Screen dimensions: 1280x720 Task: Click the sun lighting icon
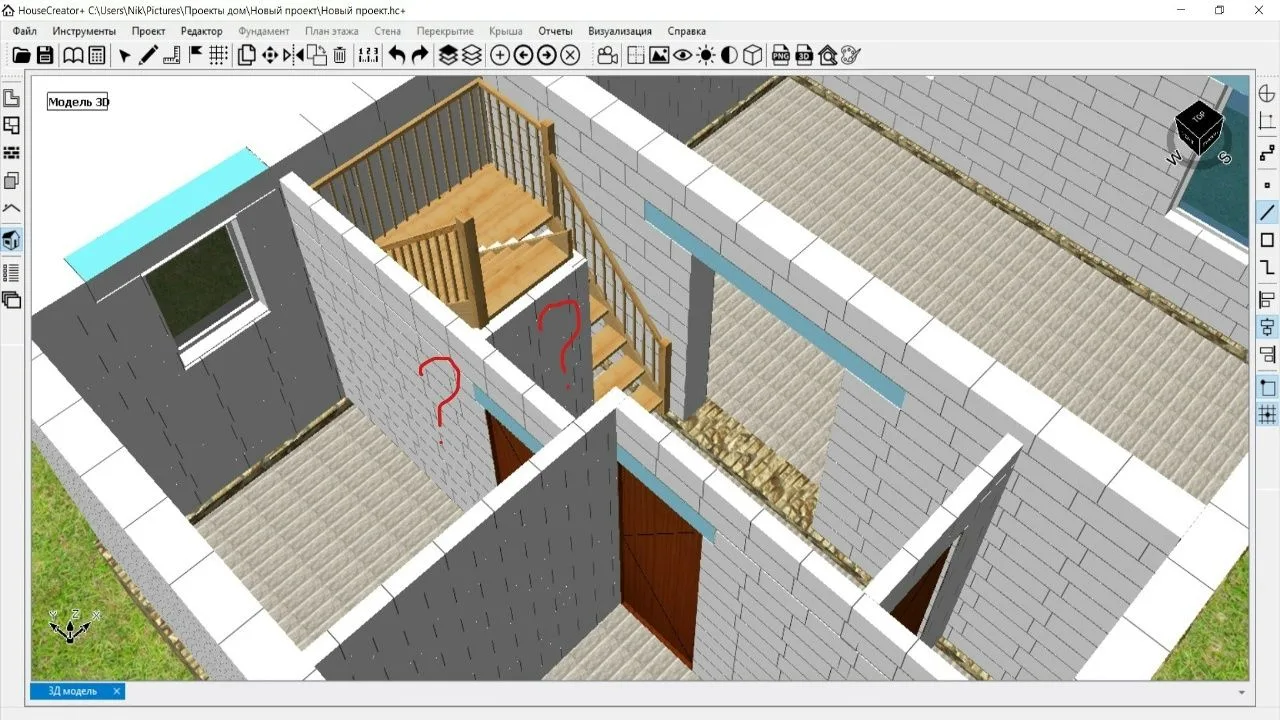point(706,55)
